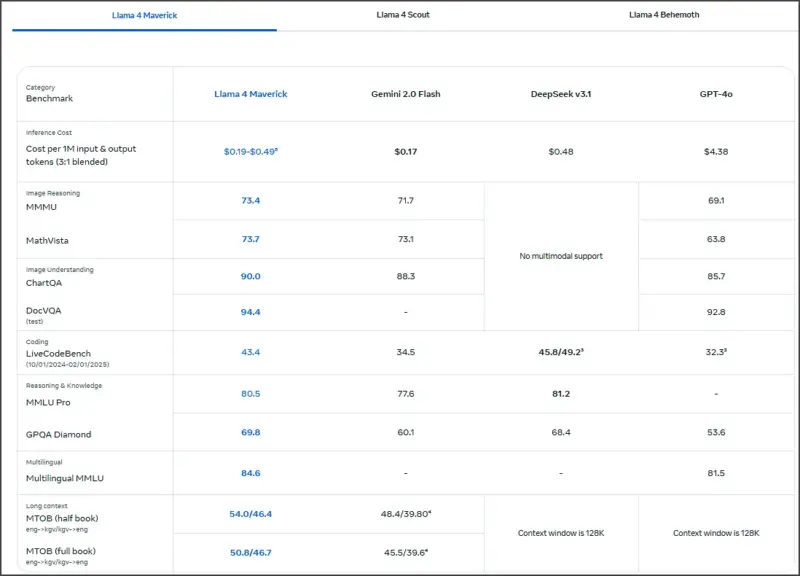
Task: Click the LiveCodeBench benchmark label
Action: [58, 354]
